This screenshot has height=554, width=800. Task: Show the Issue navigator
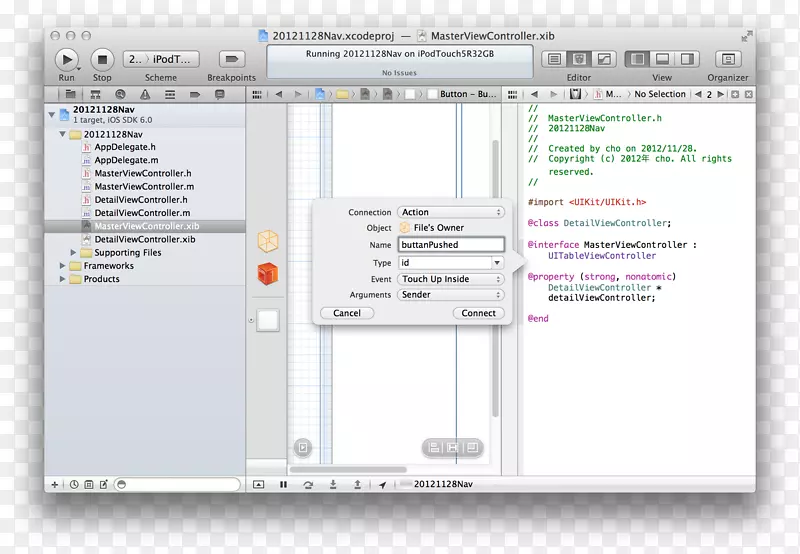pyautogui.click(x=145, y=94)
